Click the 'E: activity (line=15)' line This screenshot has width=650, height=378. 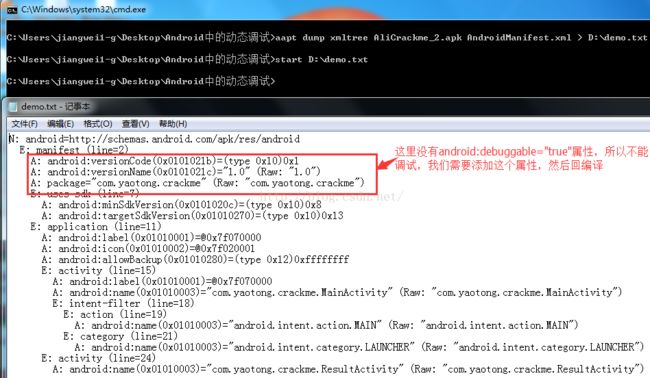pos(99,271)
